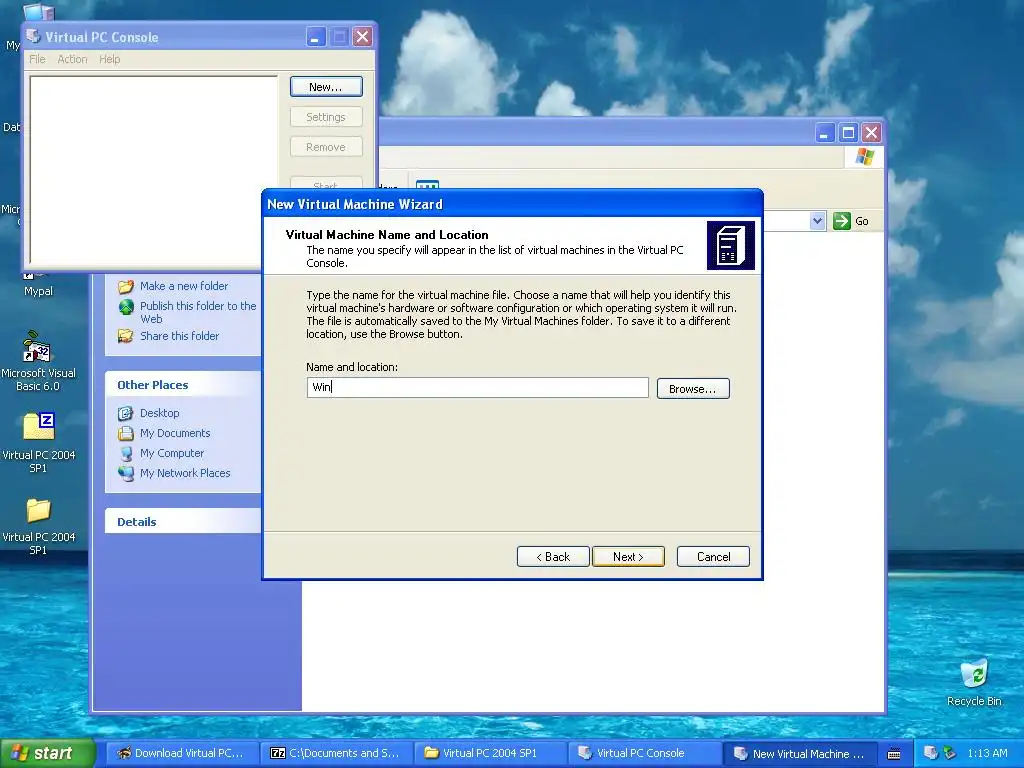Click the Share this folder icon
This screenshot has height=768, width=1024.
(126, 336)
